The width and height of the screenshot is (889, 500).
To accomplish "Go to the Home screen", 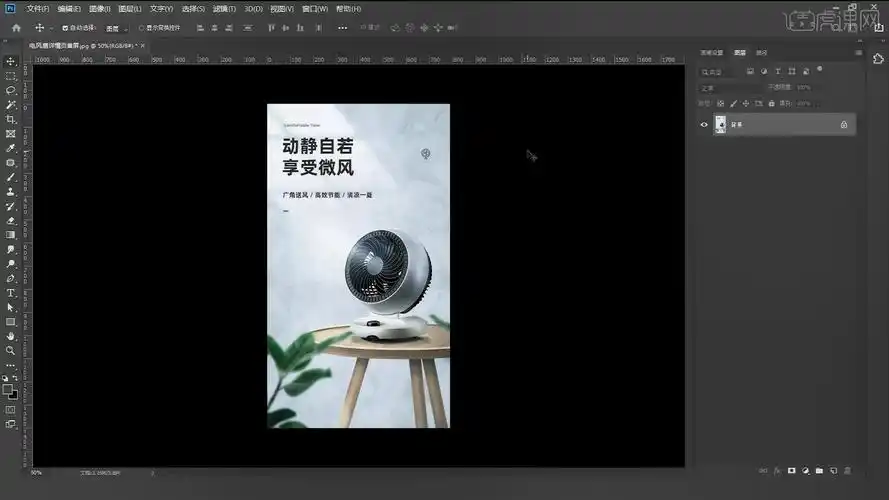I will (x=16, y=28).
